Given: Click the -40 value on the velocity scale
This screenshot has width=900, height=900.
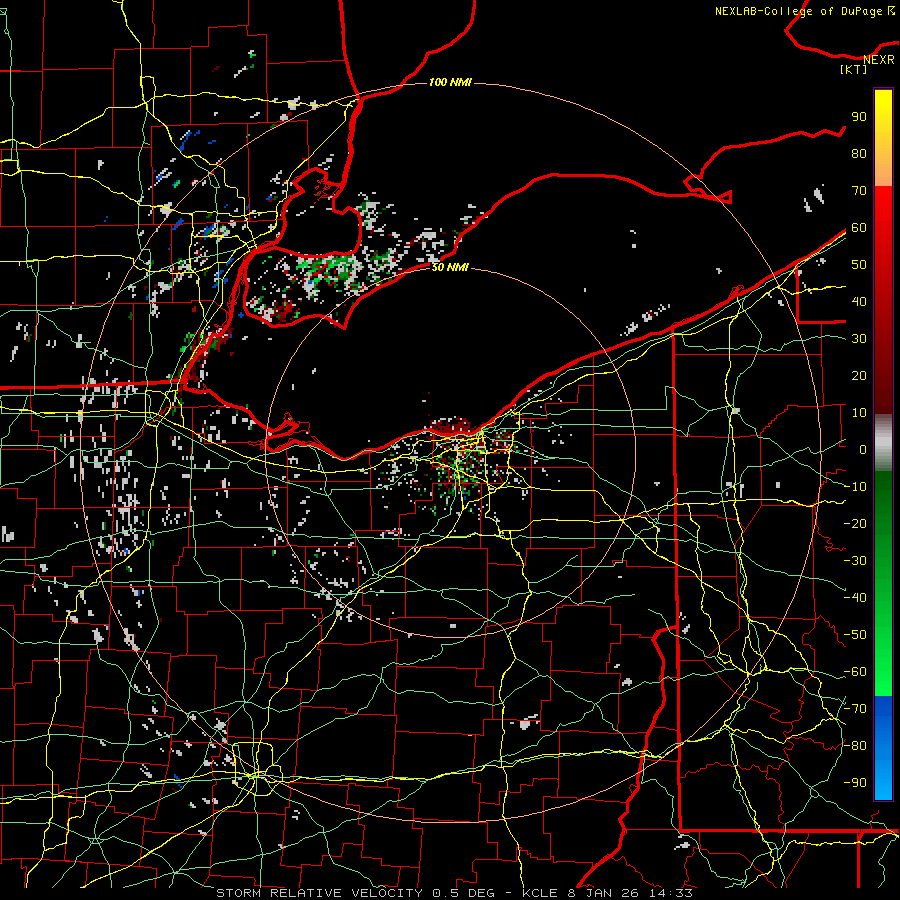Looking at the screenshot, I should point(855,598).
